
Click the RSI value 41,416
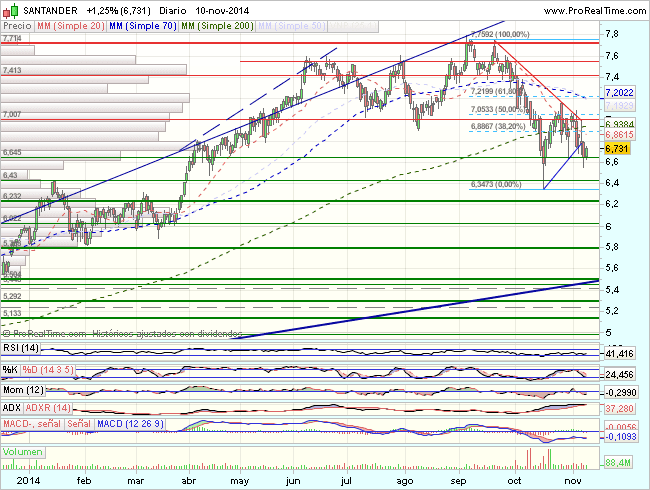click(619, 354)
